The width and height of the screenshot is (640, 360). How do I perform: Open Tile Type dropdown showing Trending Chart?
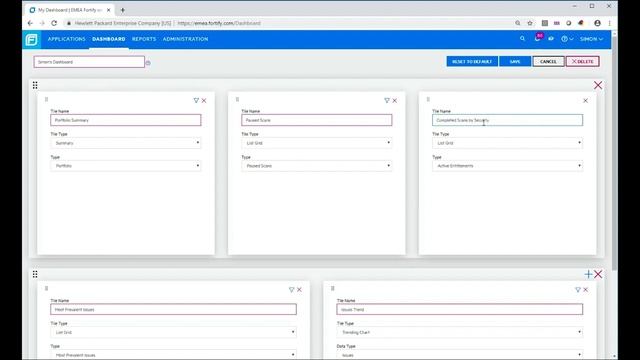click(460, 332)
